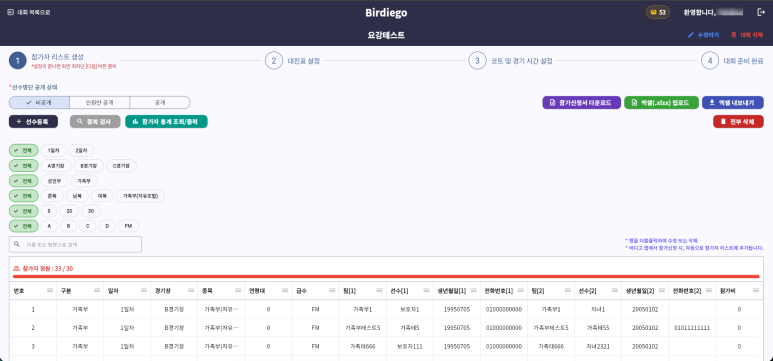This screenshot has height=361, width=773.
Task: Open 전화번호[1] column menu icon
Action: 522,291
